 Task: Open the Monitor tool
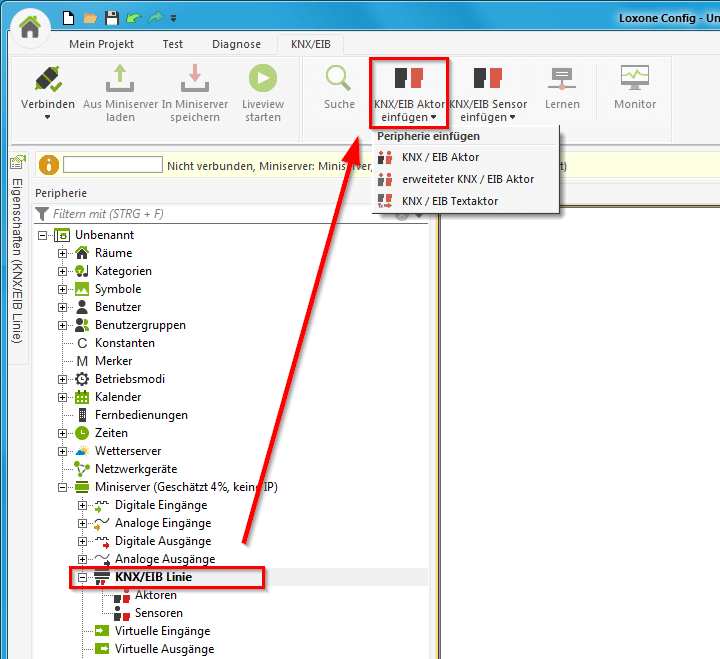click(635, 80)
